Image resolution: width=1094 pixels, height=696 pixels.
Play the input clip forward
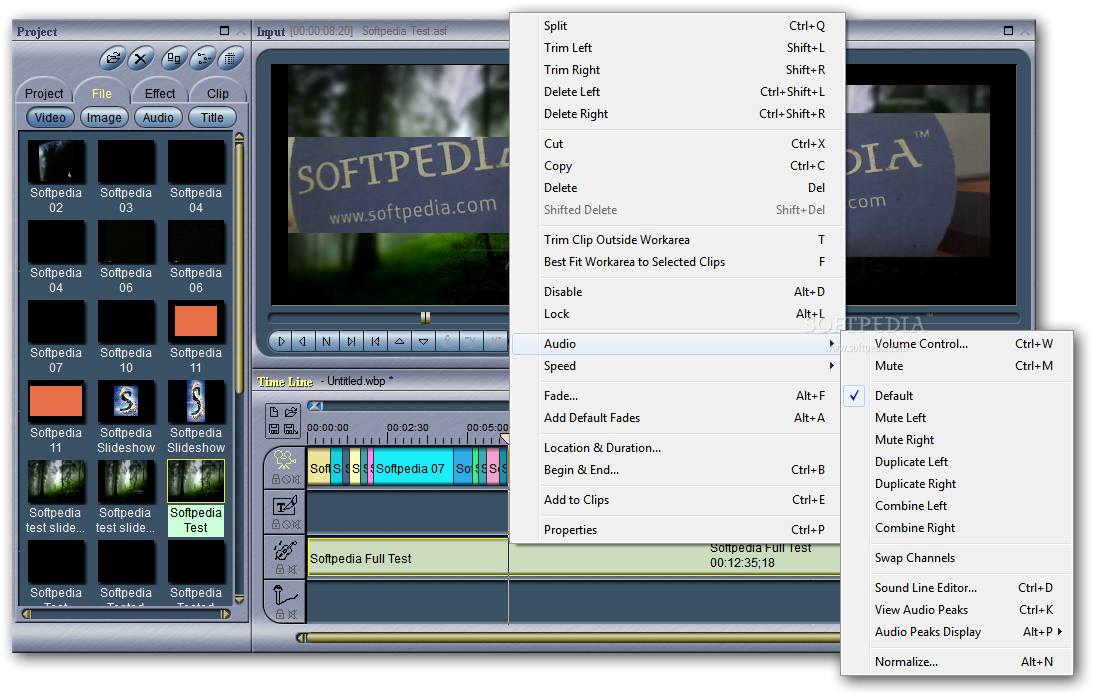click(281, 342)
